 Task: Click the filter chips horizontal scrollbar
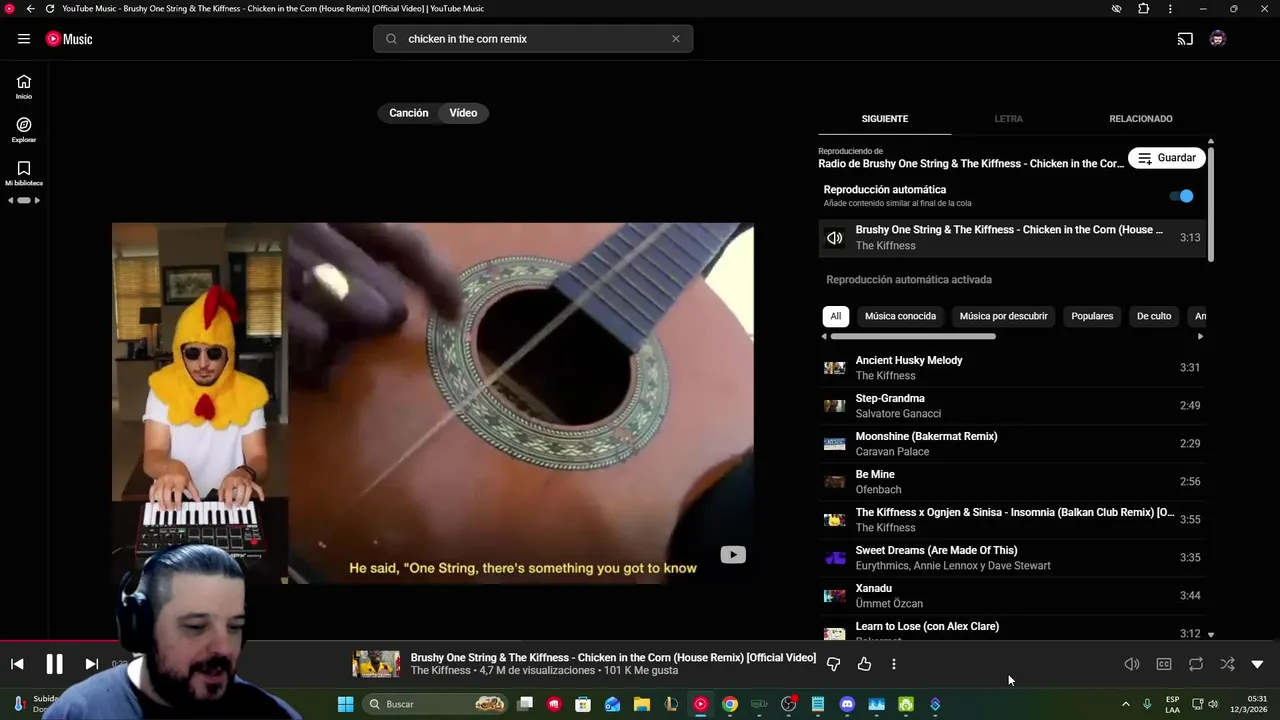913,336
